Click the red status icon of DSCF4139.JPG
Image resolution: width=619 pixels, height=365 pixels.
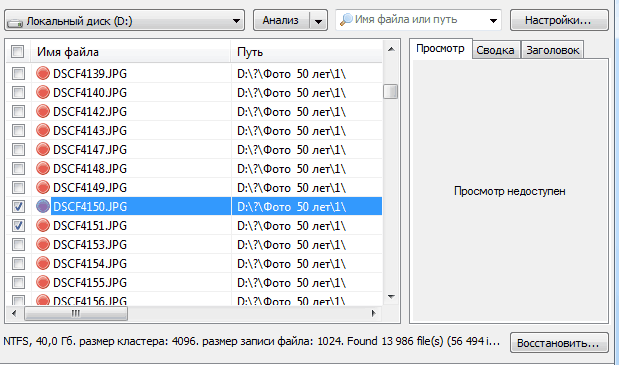43,73
